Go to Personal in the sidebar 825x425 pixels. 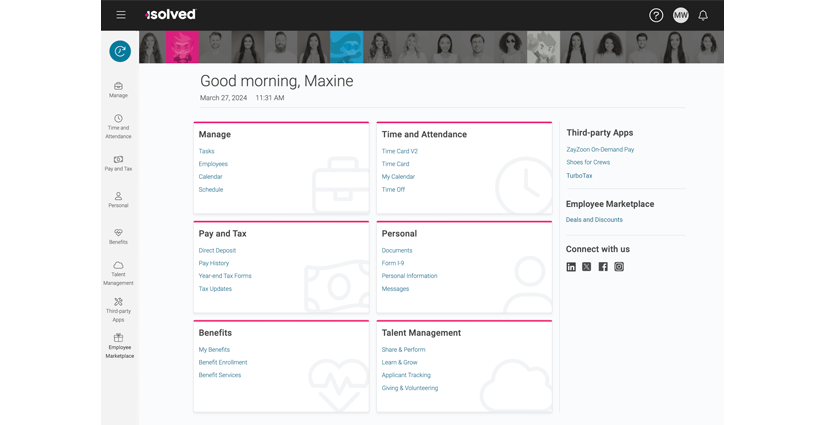[x=119, y=200]
